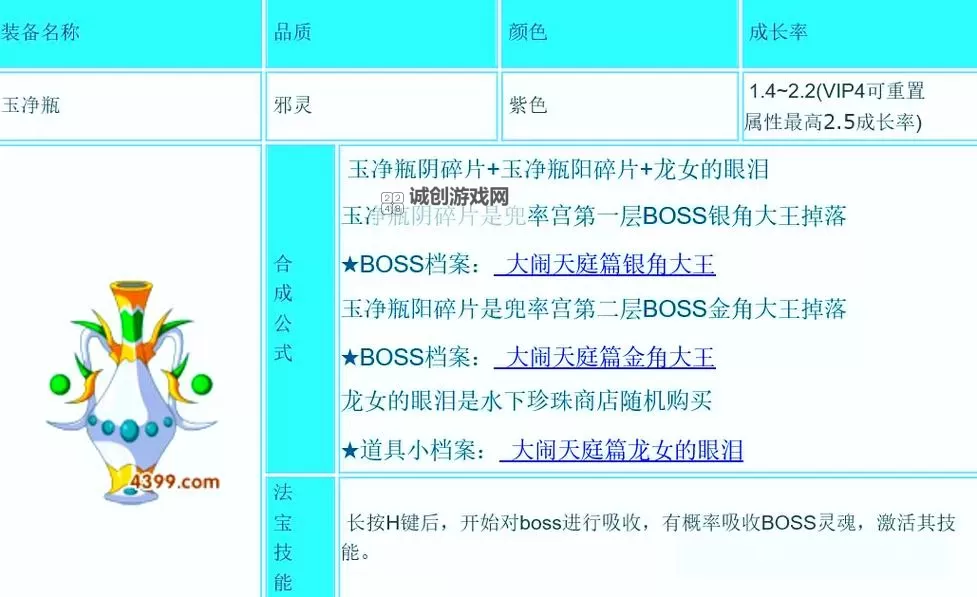Click the 邪灵 quality value cell
Screen dimensions: 977x597
point(293,103)
